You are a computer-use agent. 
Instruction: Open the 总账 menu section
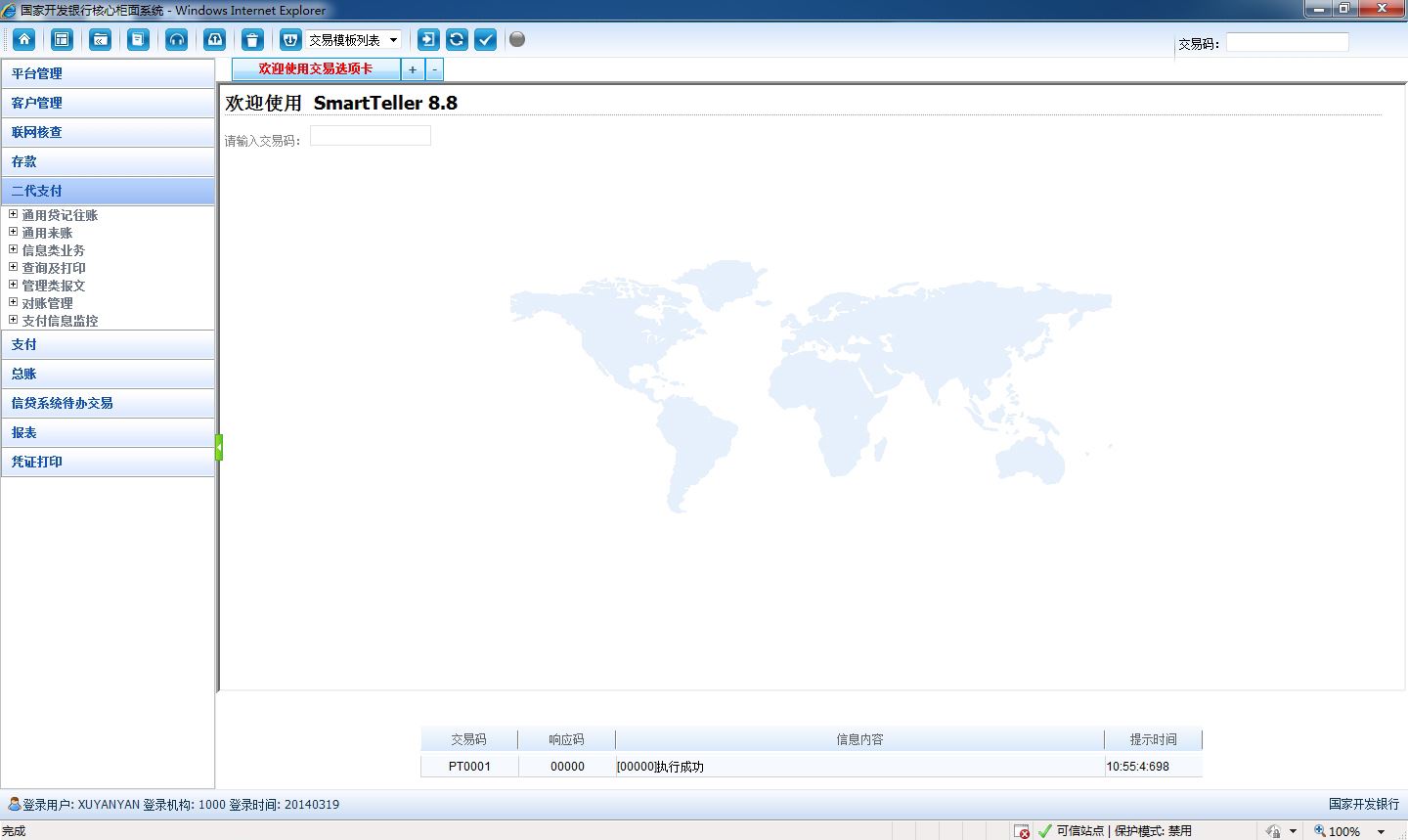click(108, 374)
